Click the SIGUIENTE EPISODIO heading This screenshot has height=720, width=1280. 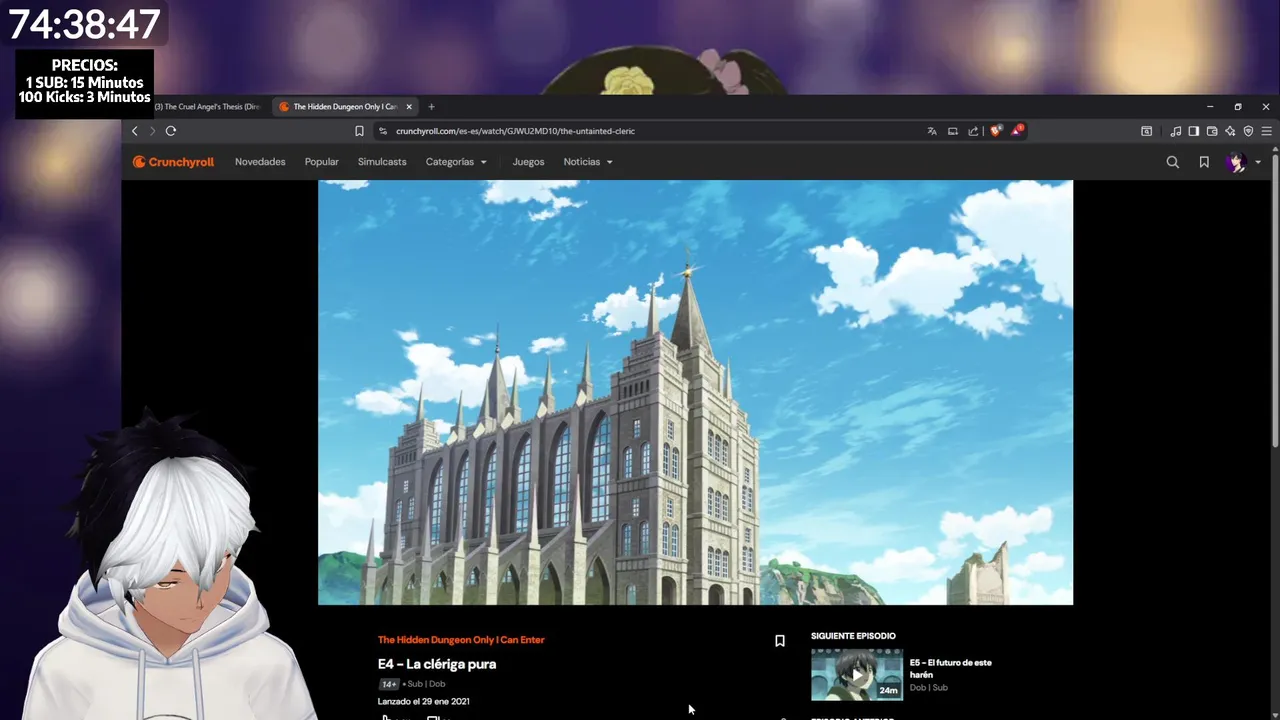[x=853, y=636]
